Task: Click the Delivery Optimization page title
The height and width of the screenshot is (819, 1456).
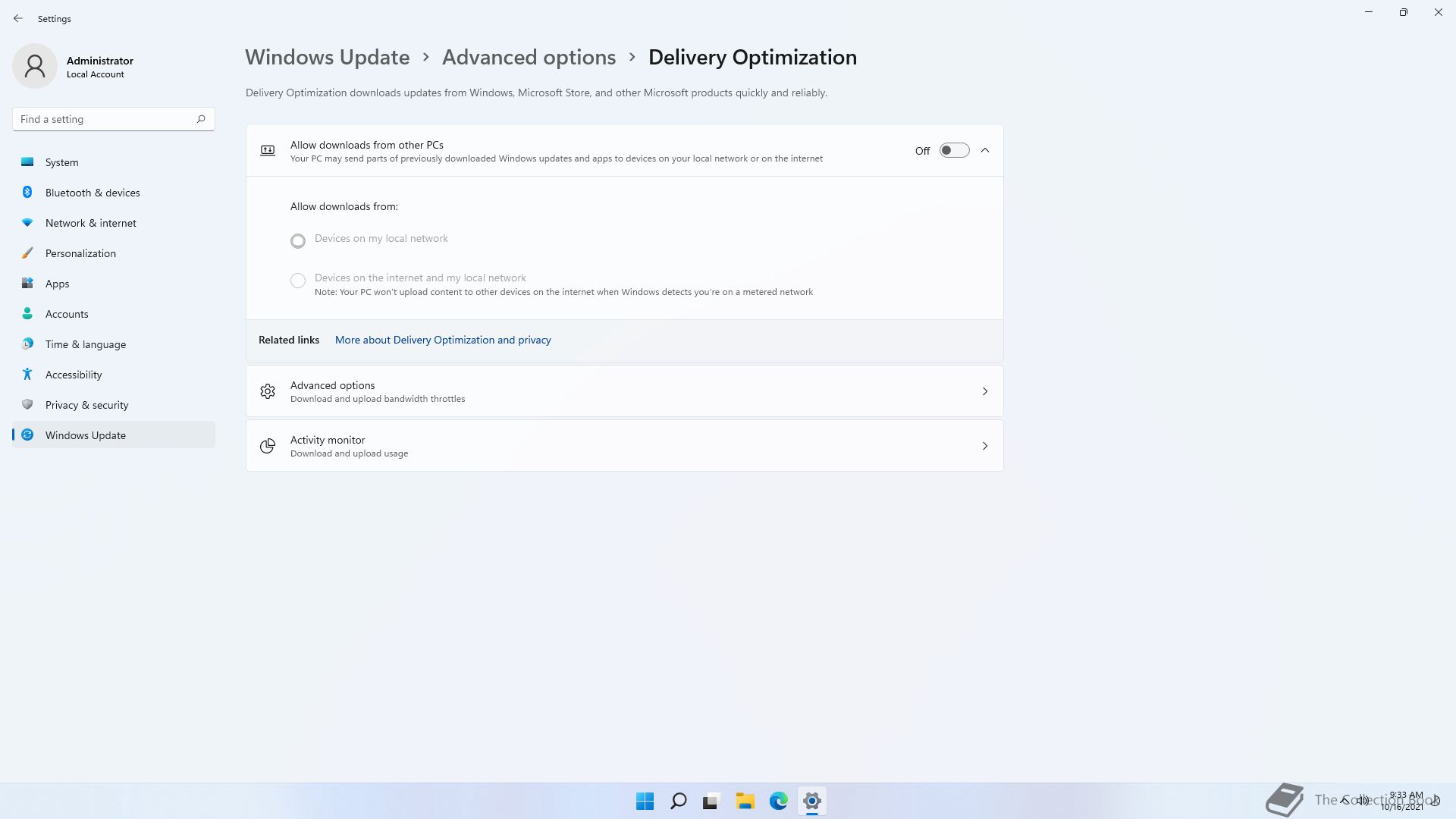Action: [752, 57]
